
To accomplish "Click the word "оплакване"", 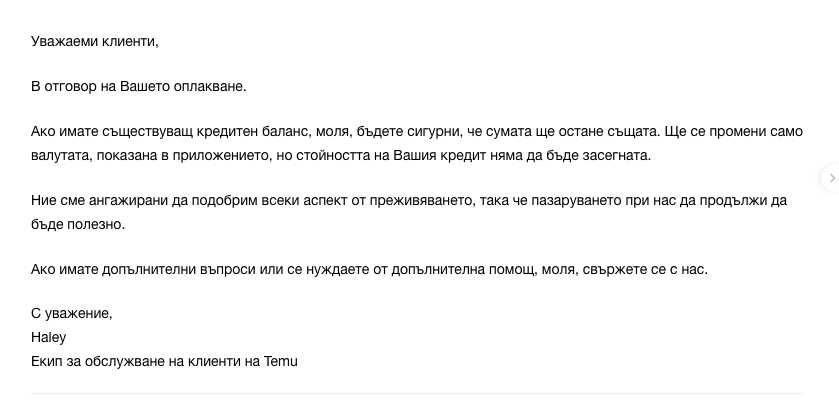I will click(x=211, y=86).
